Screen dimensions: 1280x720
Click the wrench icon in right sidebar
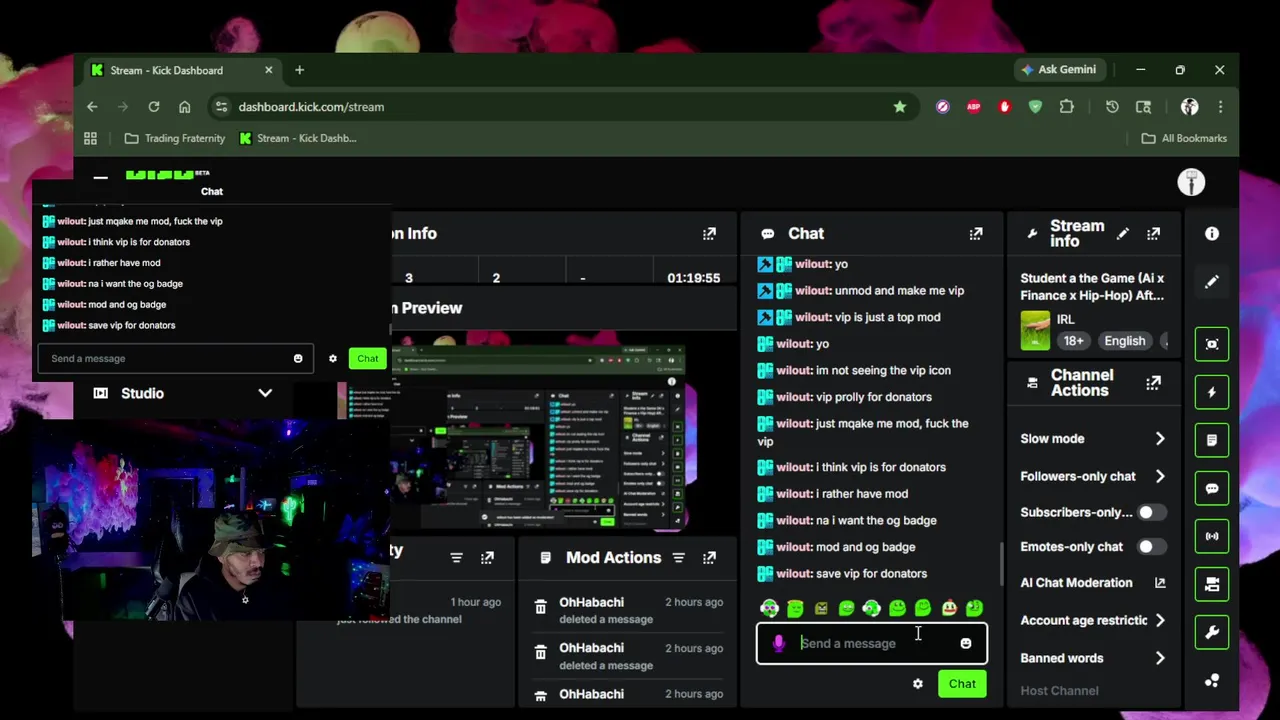click(x=1212, y=632)
